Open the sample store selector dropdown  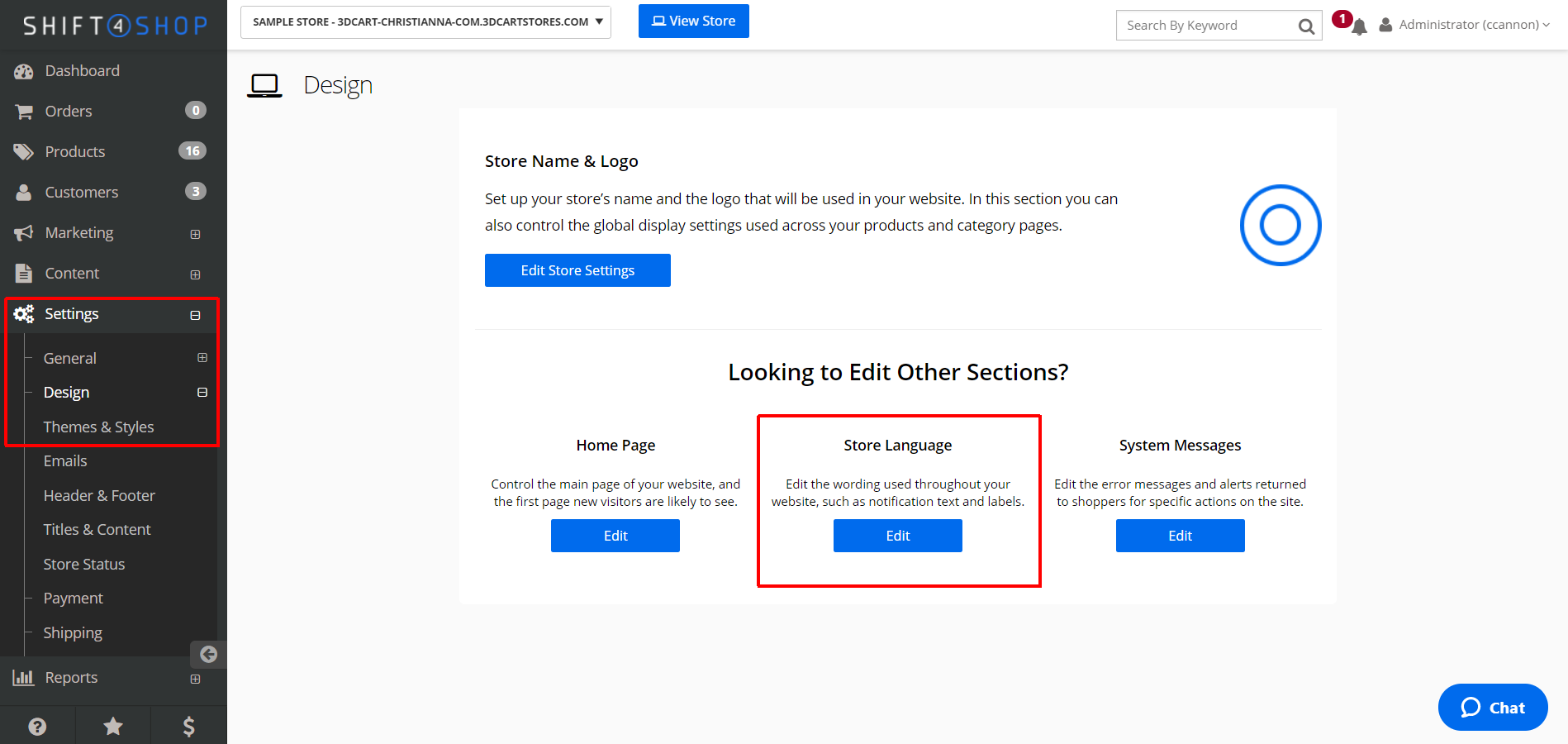pos(425,22)
